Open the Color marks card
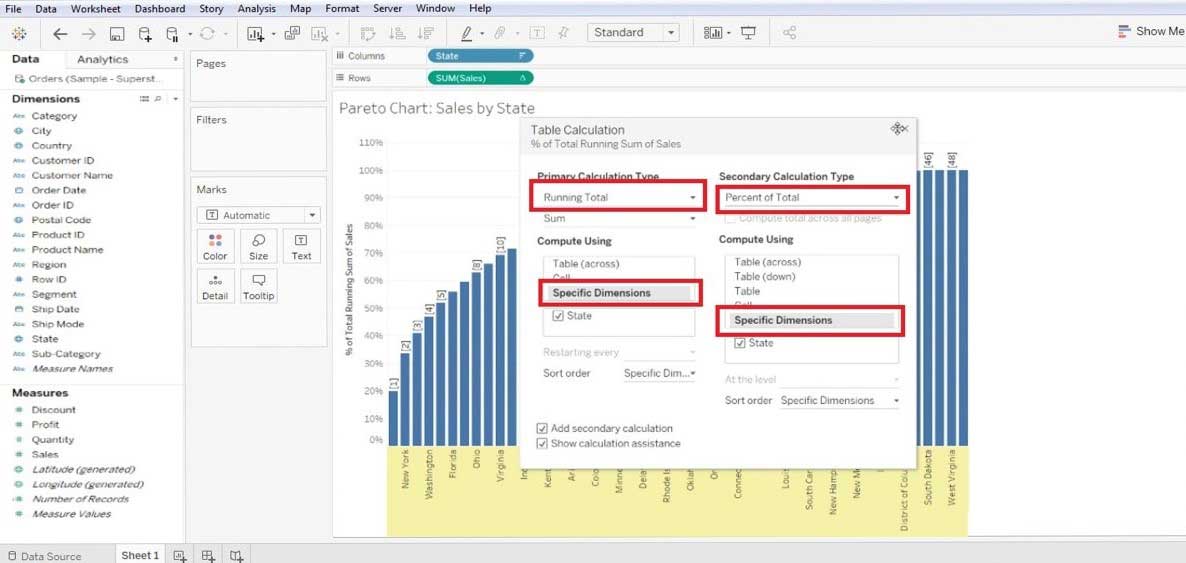The height and width of the screenshot is (563, 1186). pos(215,247)
